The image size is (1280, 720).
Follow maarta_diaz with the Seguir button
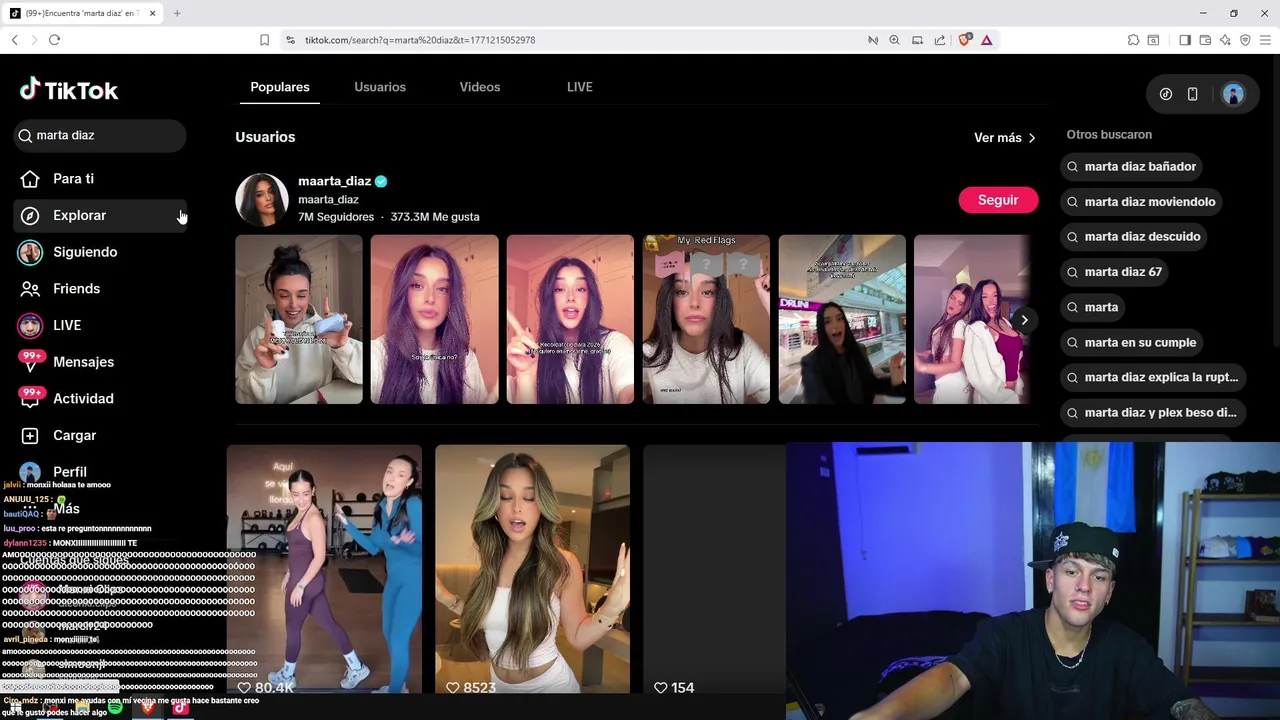click(x=998, y=200)
